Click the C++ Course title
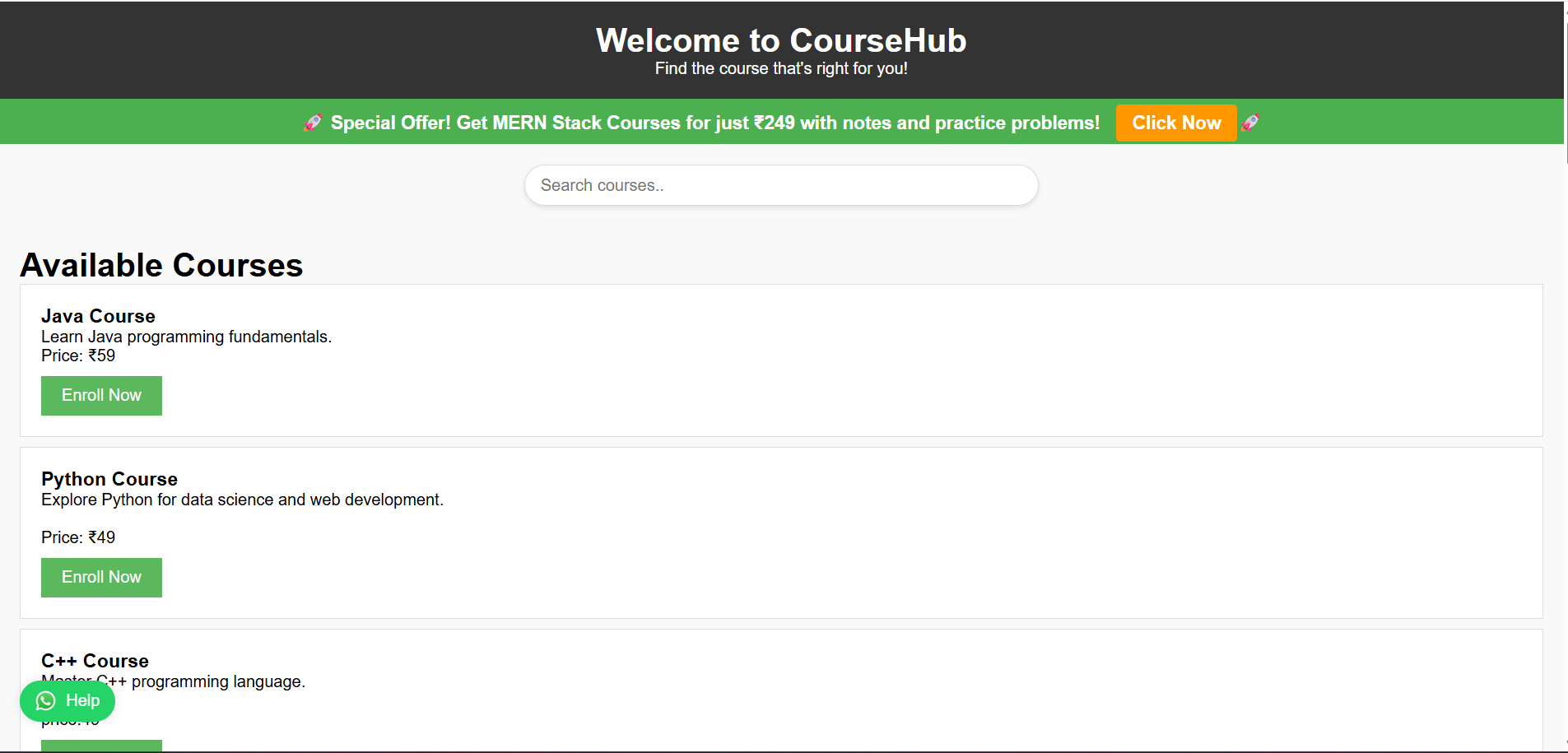 tap(95, 661)
